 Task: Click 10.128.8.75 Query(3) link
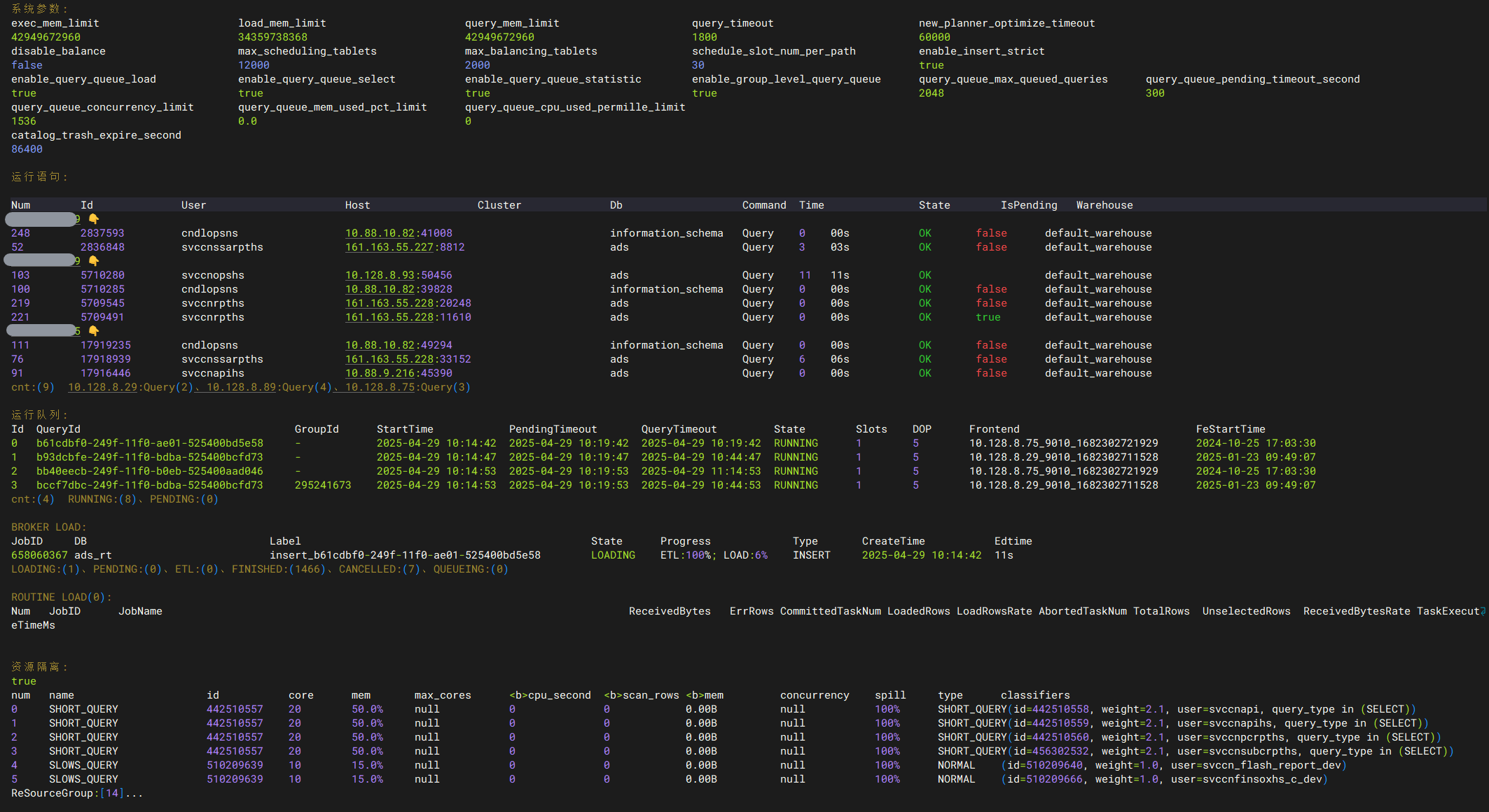click(x=380, y=387)
